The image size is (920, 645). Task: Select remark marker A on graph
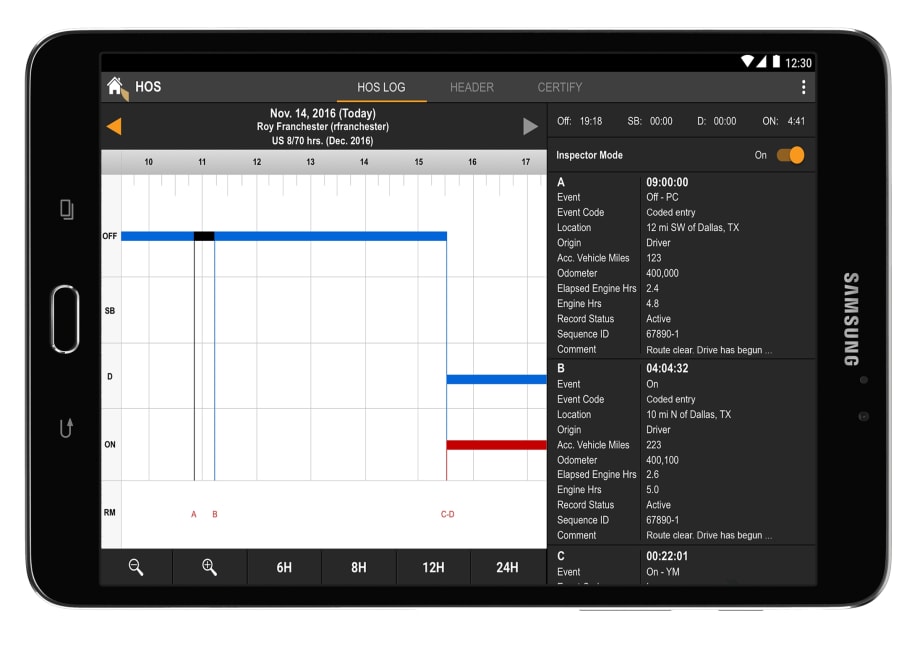click(194, 514)
